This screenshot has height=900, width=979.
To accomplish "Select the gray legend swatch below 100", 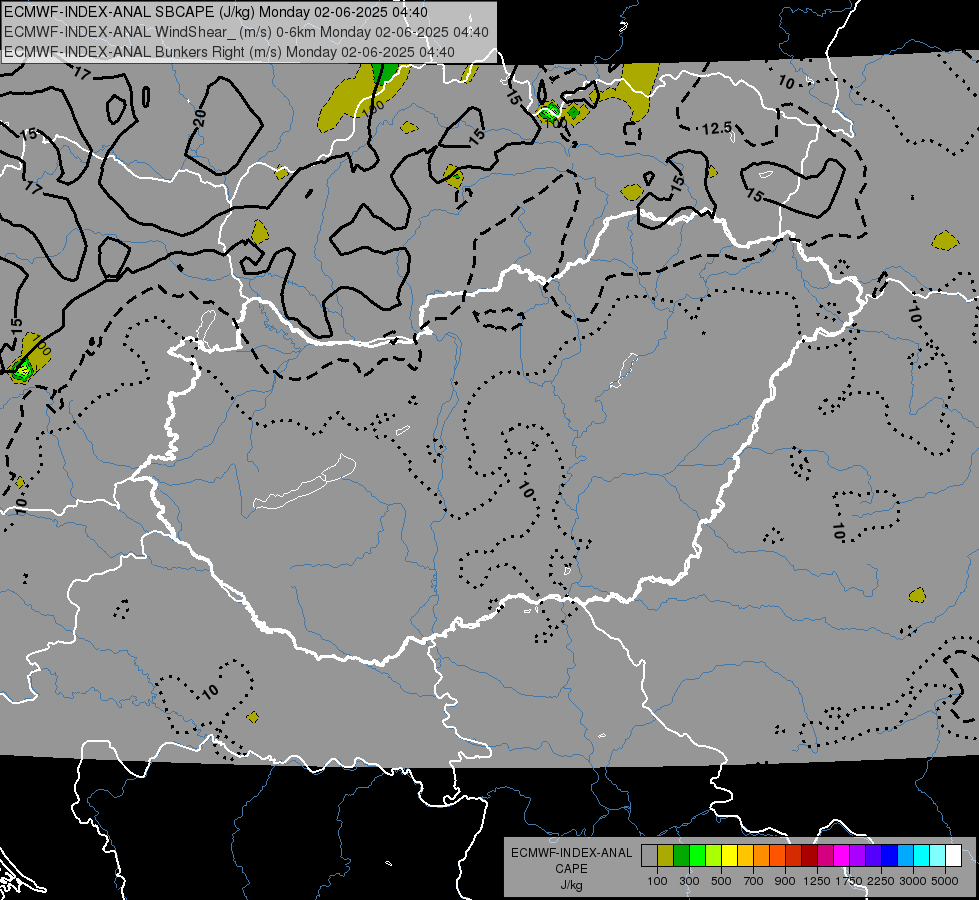I will click(x=649, y=856).
